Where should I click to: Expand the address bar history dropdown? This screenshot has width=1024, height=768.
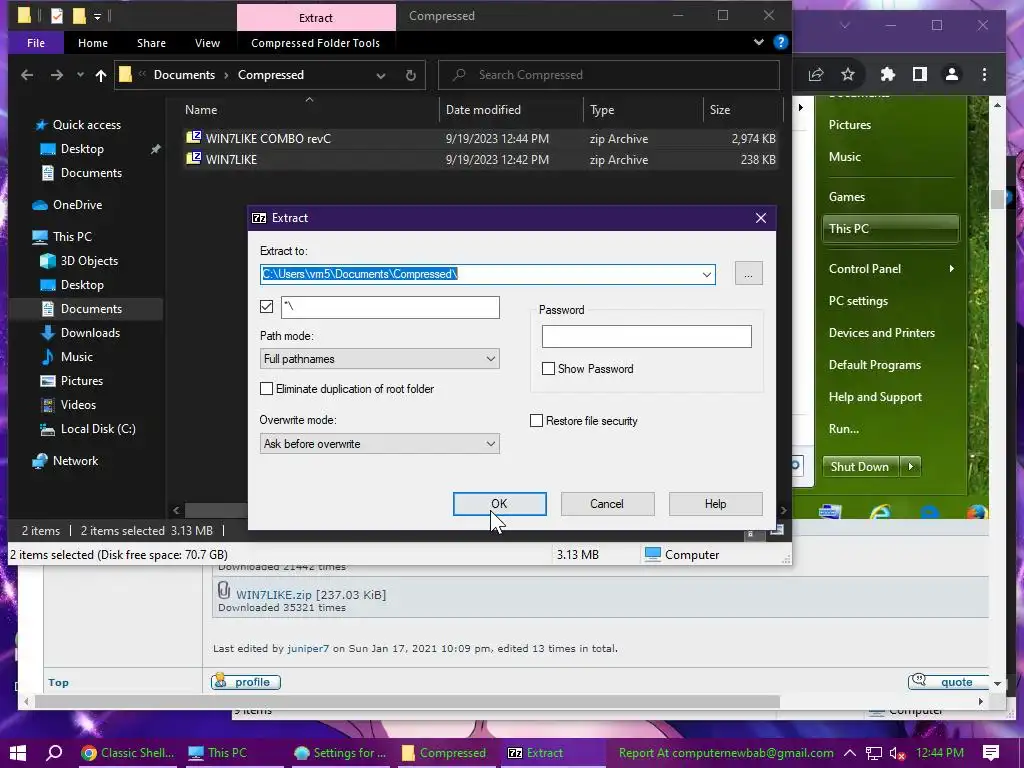click(381, 76)
